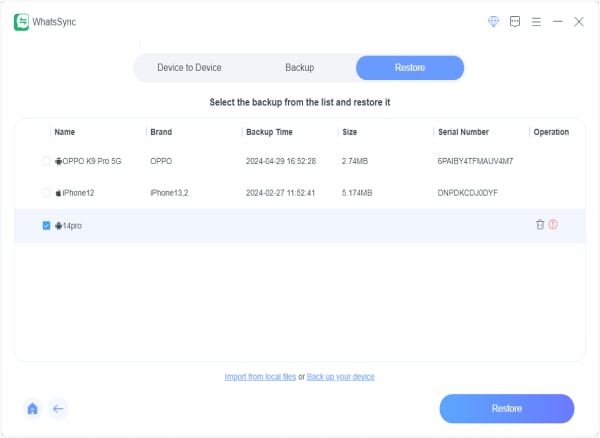Click serial number 6PAIBY4TFMAUV4M7

(475, 161)
